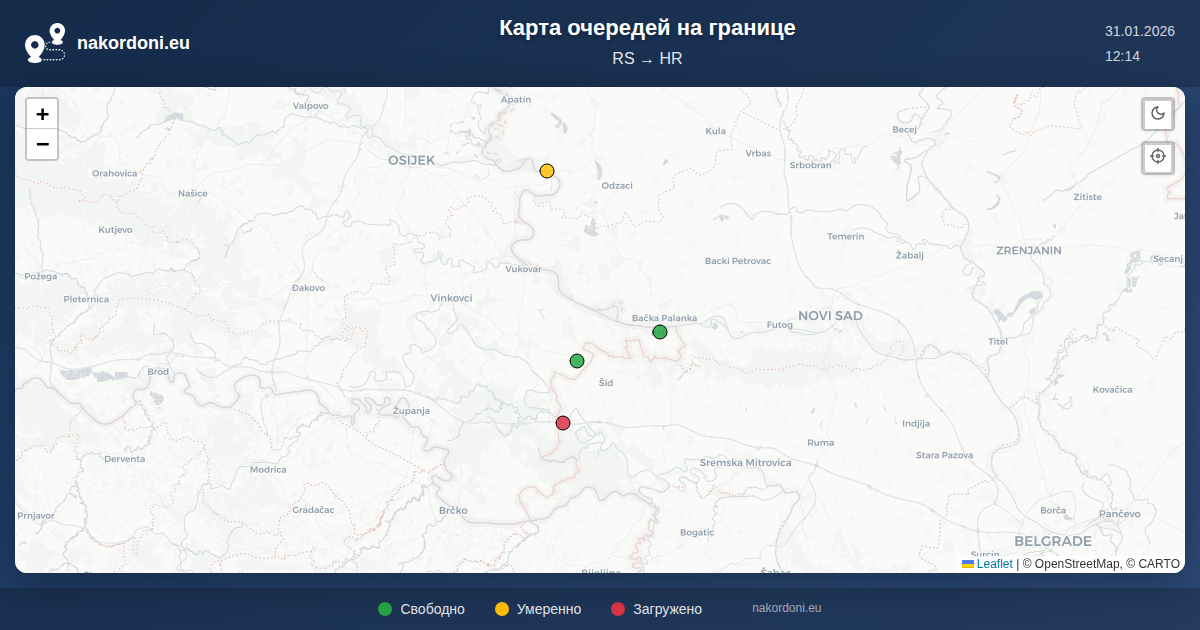Click the green Свободно legend dot
This screenshot has height=630, width=1200.
click(x=385, y=609)
